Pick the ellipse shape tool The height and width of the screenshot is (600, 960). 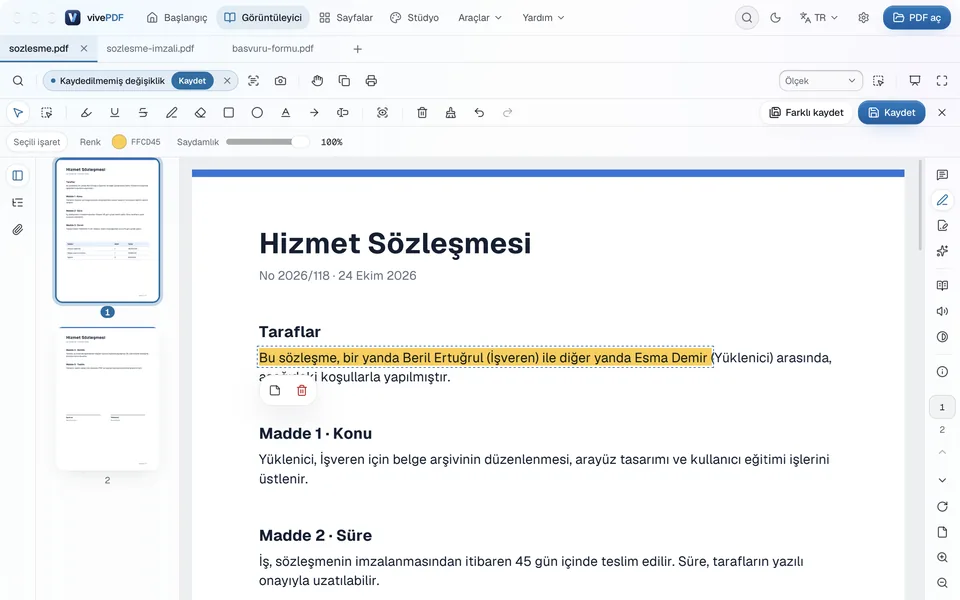coord(257,113)
